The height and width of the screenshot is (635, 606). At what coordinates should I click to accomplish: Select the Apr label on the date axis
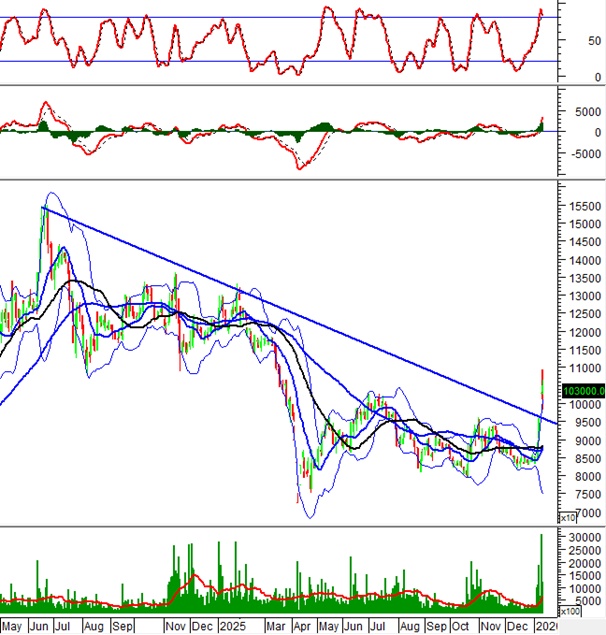[x=301, y=625]
